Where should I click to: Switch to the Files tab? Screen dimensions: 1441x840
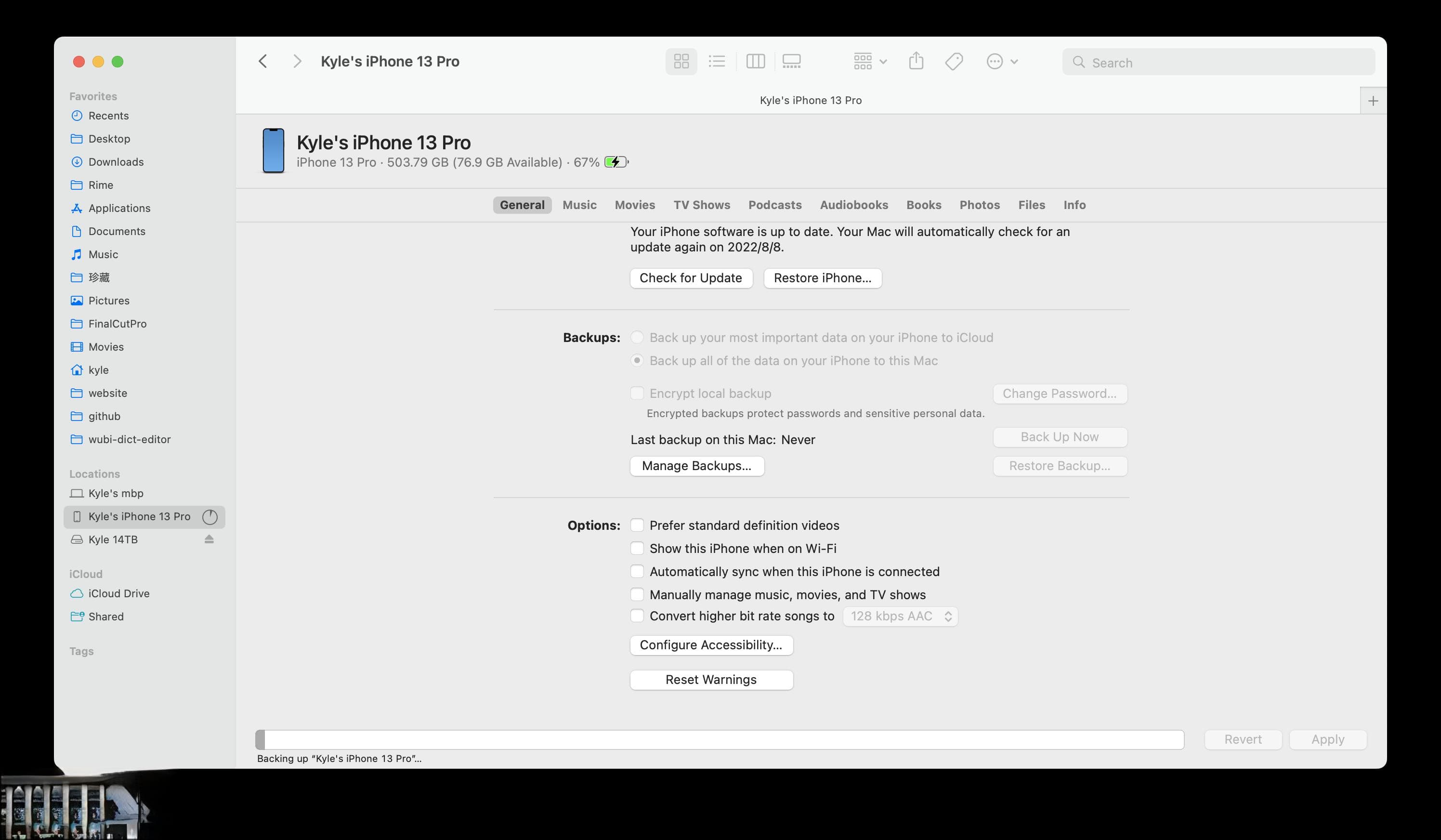1032,205
